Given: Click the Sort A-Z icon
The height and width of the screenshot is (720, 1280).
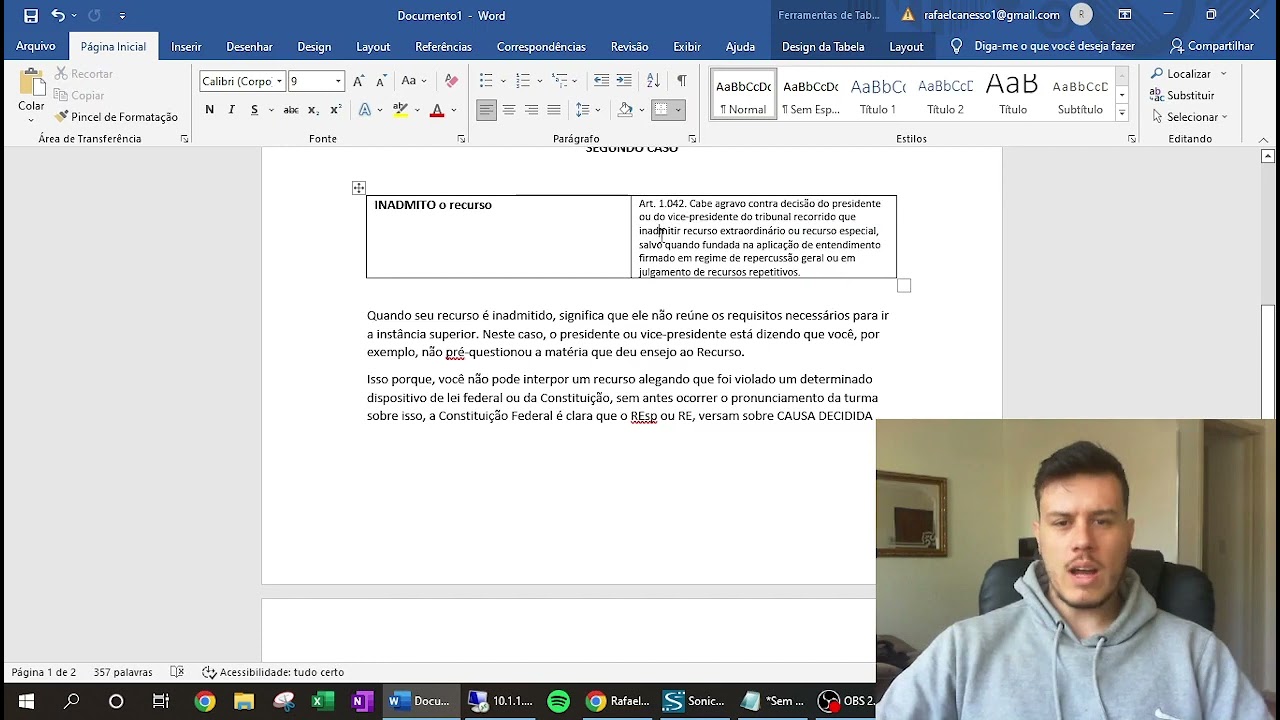Looking at the screenshot, I should 653,81.
